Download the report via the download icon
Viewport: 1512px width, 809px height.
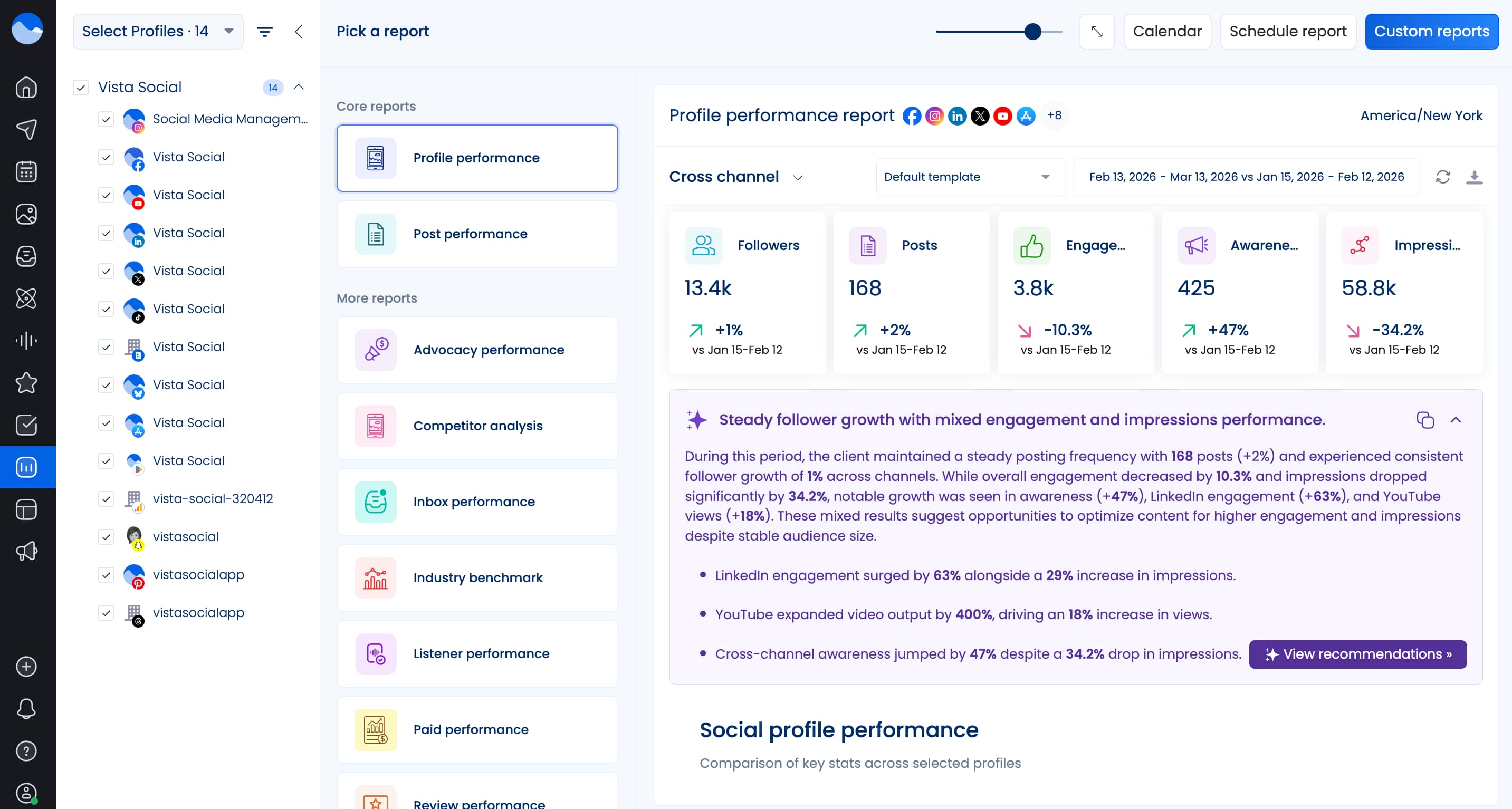tap(1476, 177)
